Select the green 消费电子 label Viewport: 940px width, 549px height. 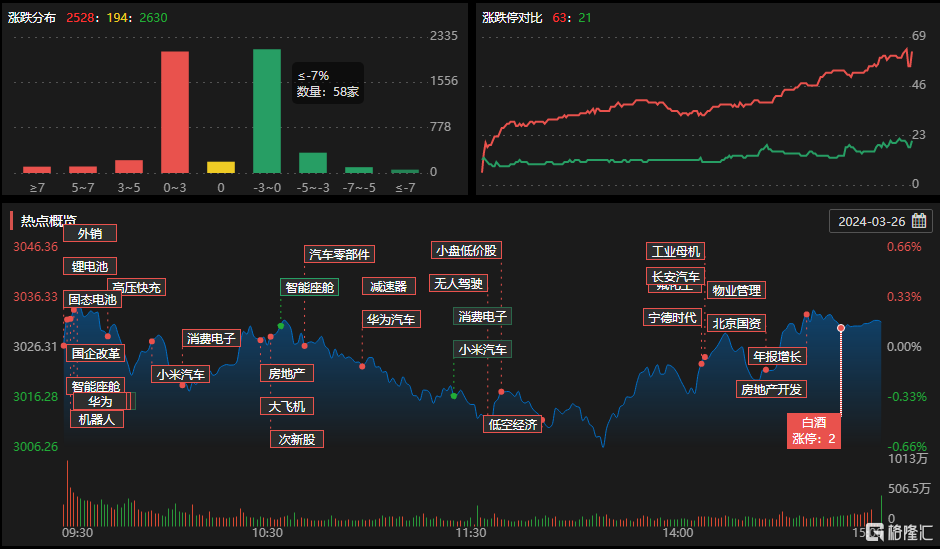point(482,316)
